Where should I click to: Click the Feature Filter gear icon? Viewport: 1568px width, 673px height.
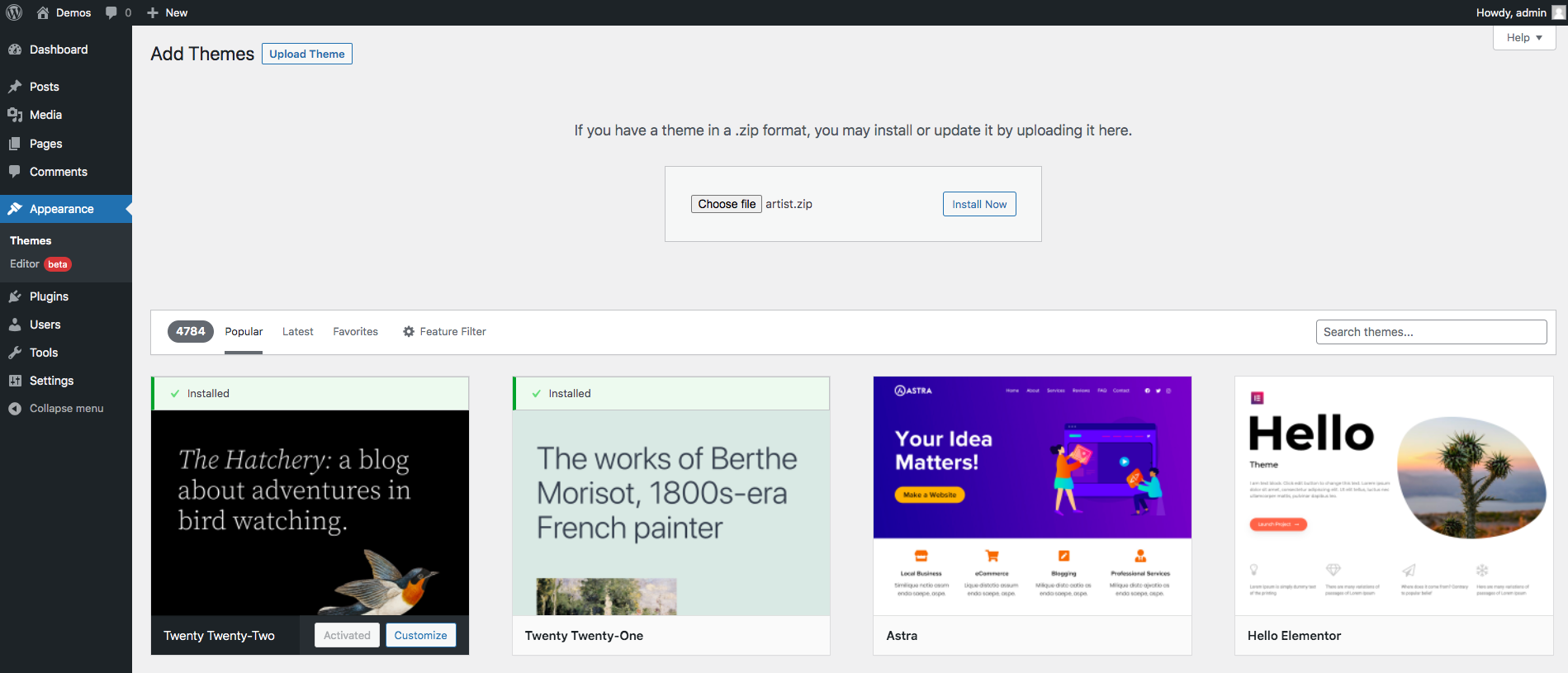tap(409, 331)
